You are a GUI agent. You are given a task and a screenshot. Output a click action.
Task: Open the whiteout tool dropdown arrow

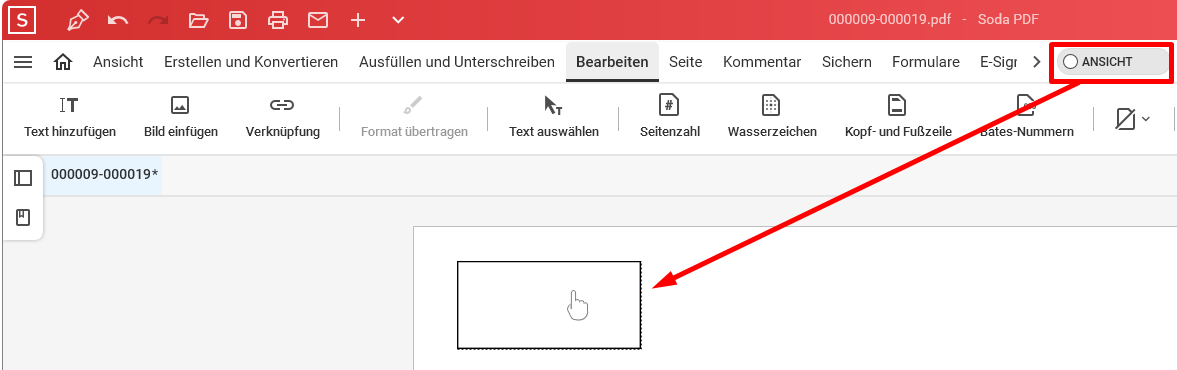[x=1145, y=119]
